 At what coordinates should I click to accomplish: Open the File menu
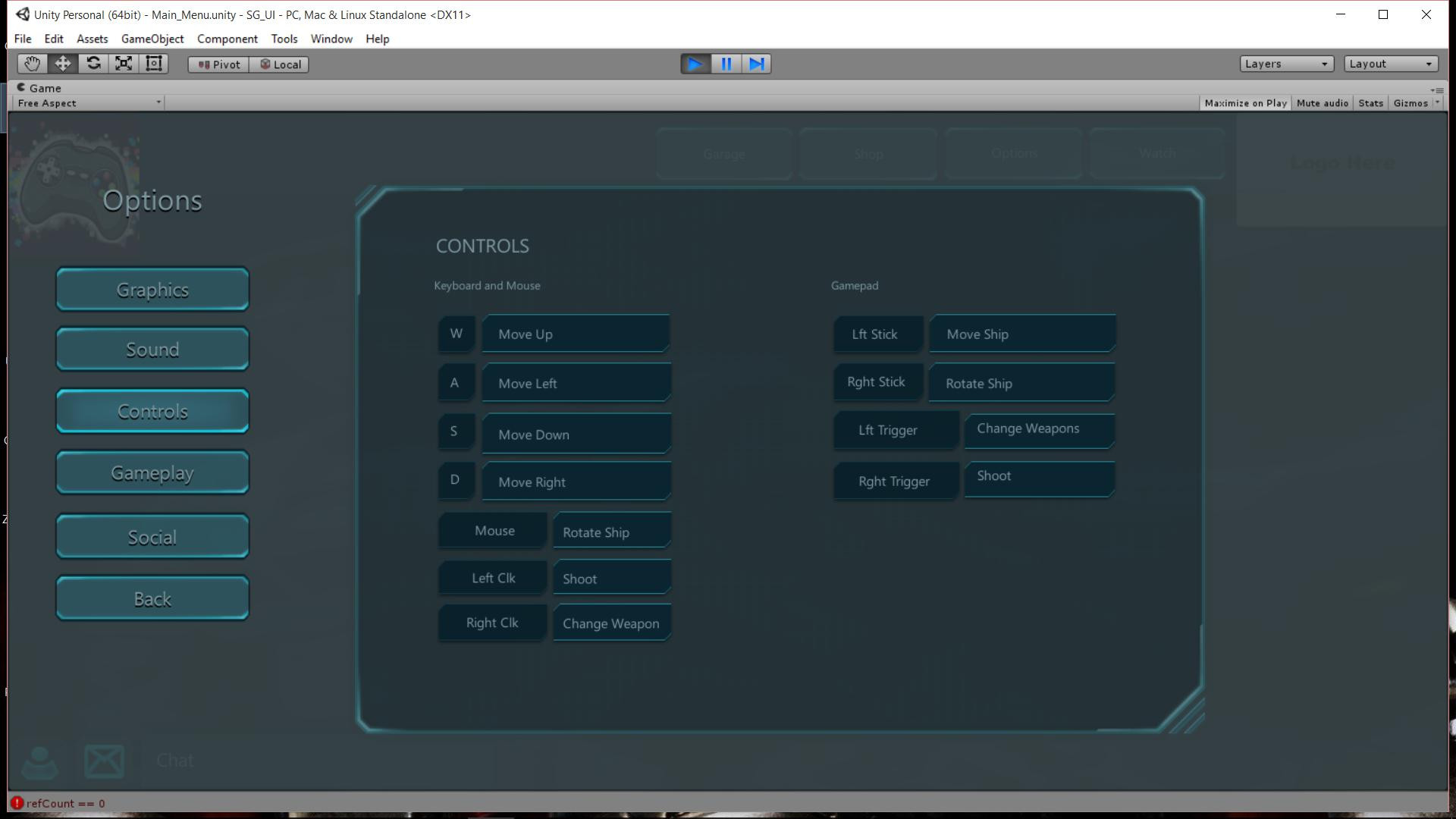click(x=23, y=39)
